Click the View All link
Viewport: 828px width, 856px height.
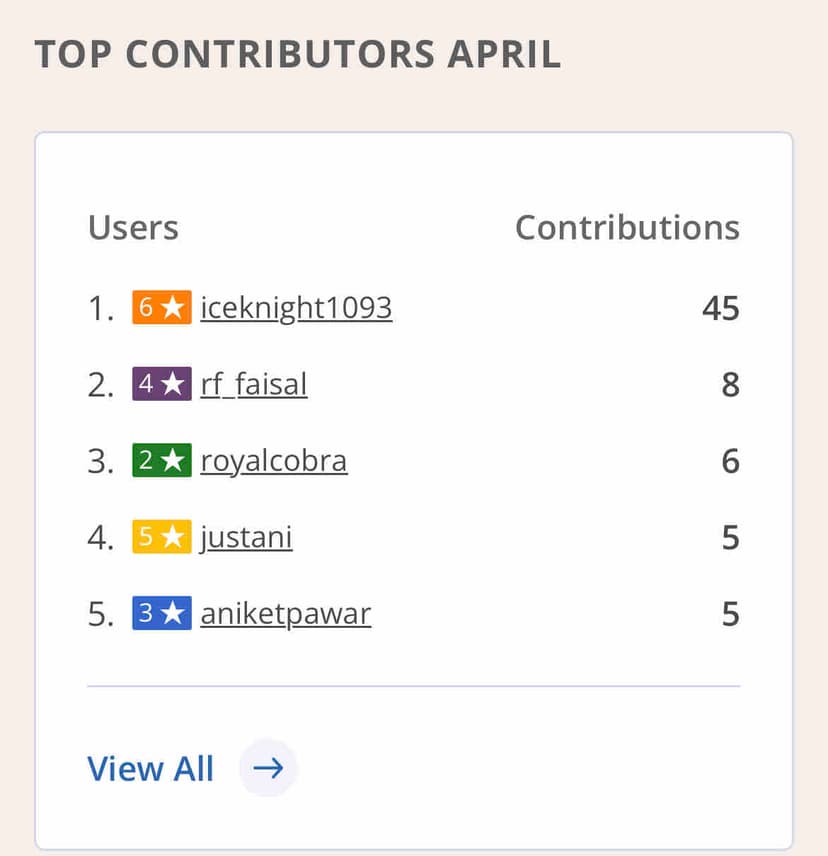(x=151, y=768)
